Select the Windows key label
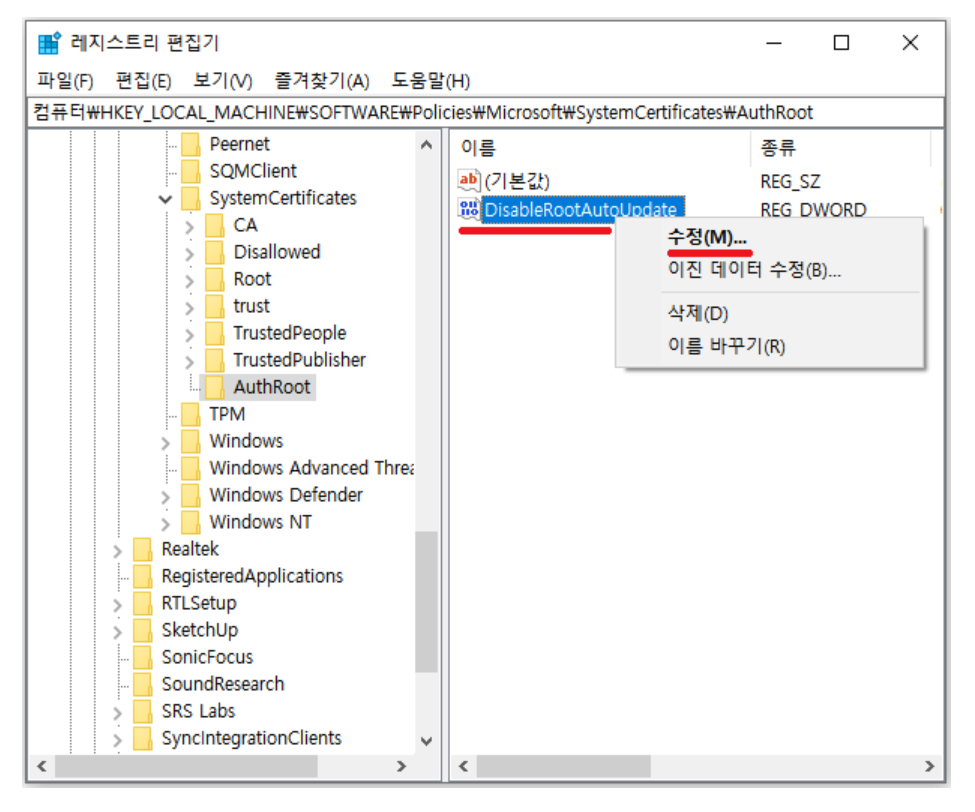Viewport: 975px width, 812px height. pyautogui.click(x=246, y=441)
